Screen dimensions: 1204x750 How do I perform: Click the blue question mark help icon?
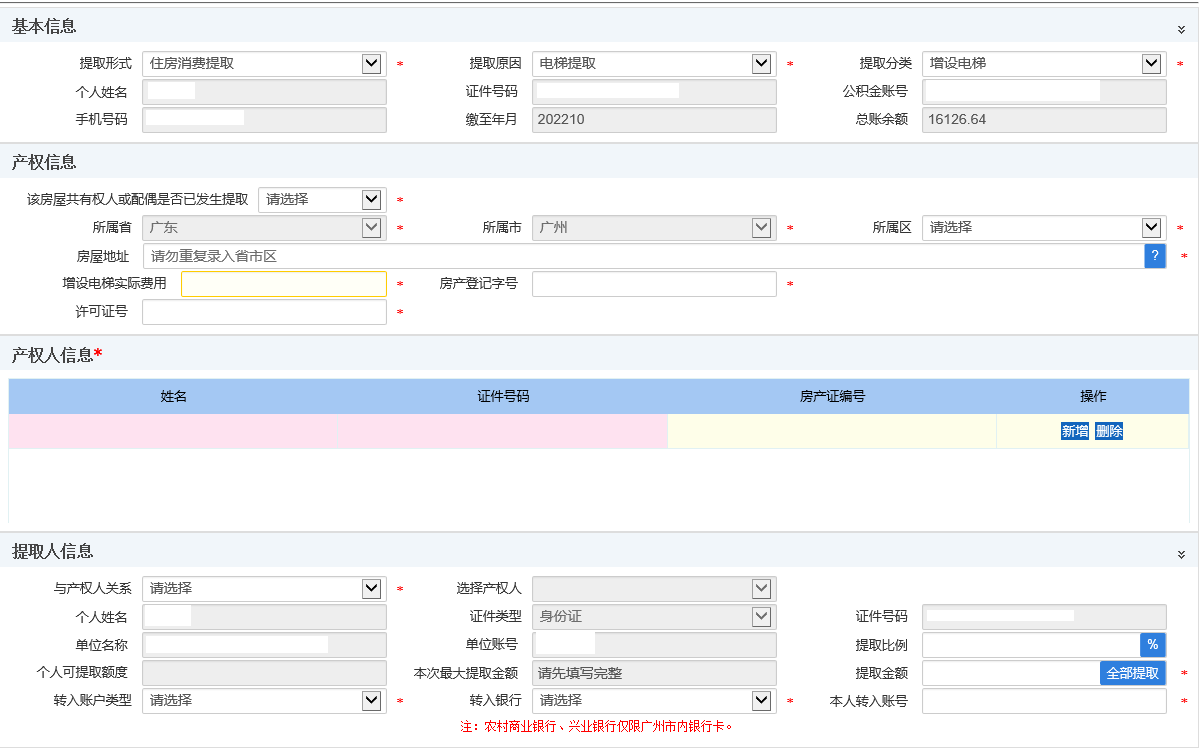pyautogui.click(x=1155, y=256)
